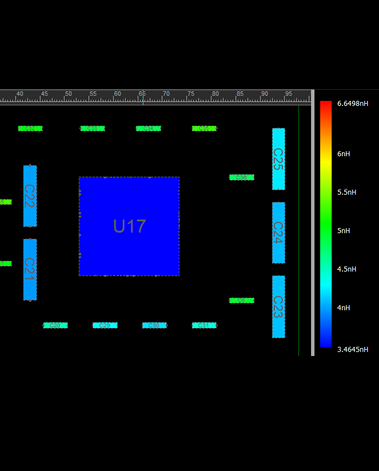
Task: Click the 75 mark on the ruler
Action: (191, 94)
